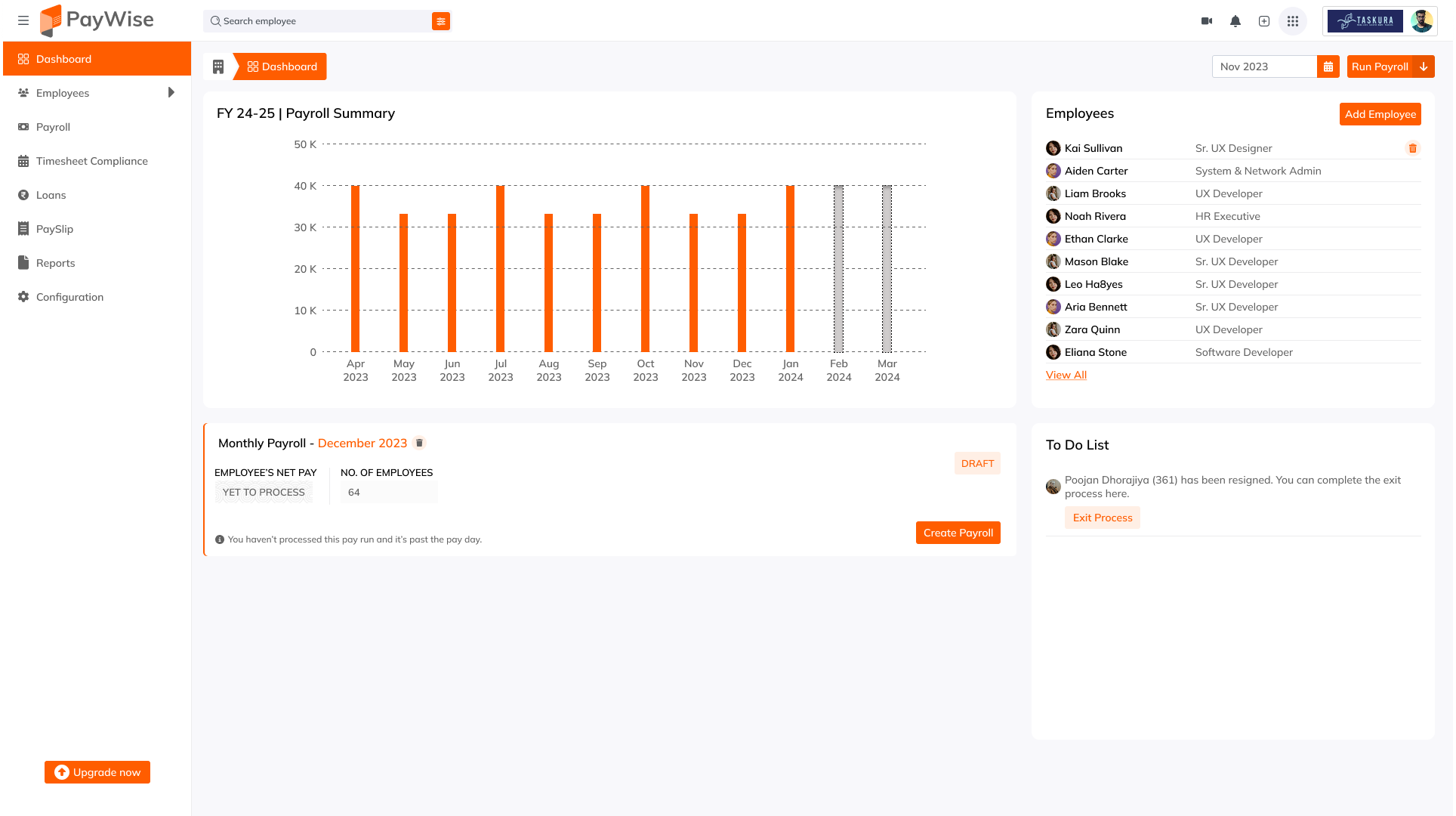Viewport: 1456px width, 816px height.
Task: Click the Oct 2023 chart bar
Action: [x=645, y=268]
